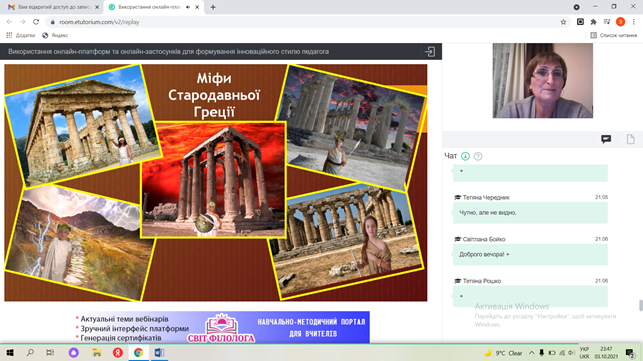
Task: Click Тетяна Рошко's name in chat
Action: click(482, 281)
